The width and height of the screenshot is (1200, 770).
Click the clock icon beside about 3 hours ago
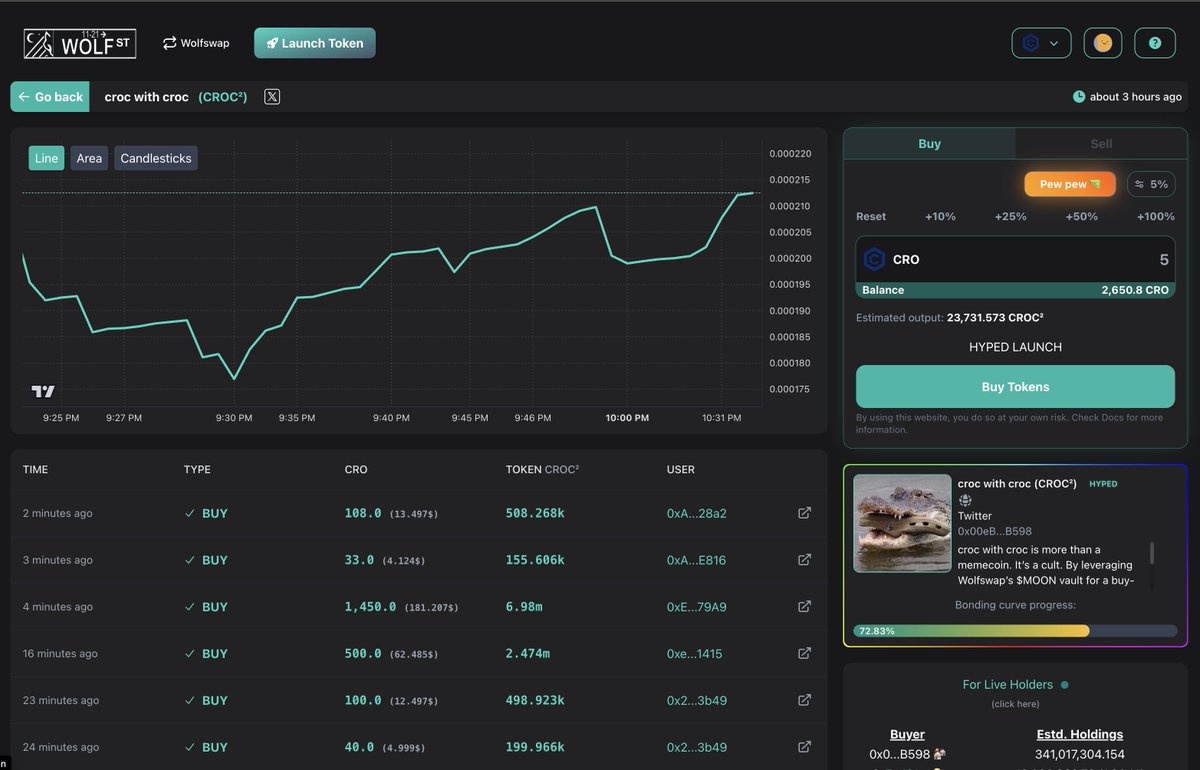[1079, 97]
